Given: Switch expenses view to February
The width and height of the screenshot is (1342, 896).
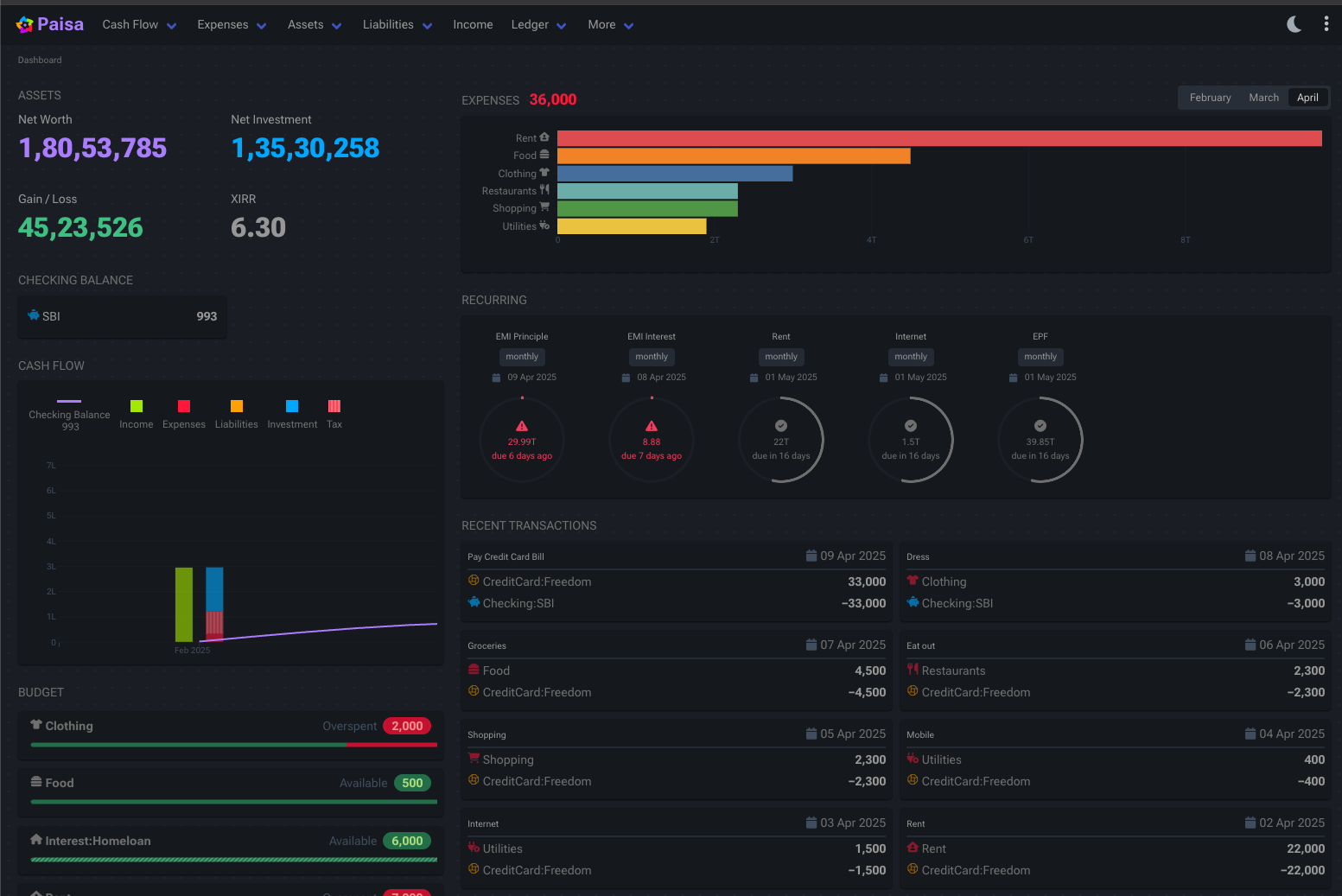Looking at the screenshot, I should coord(1210,98).
